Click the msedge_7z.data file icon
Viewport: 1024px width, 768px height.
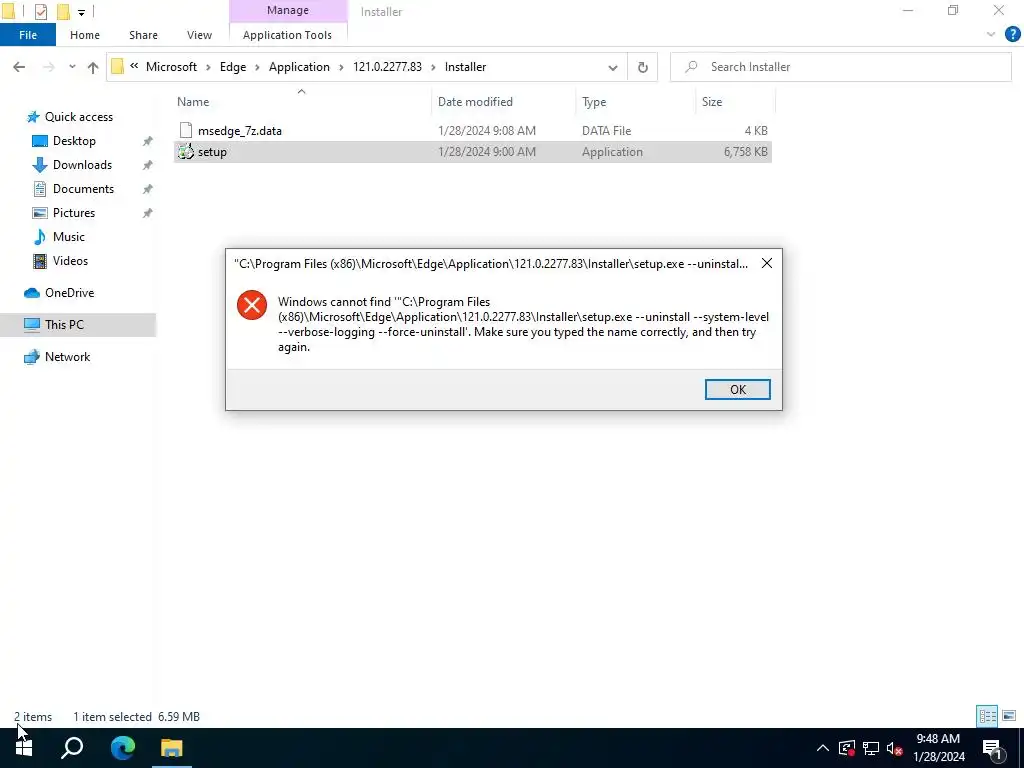click(x=185, y=131)
